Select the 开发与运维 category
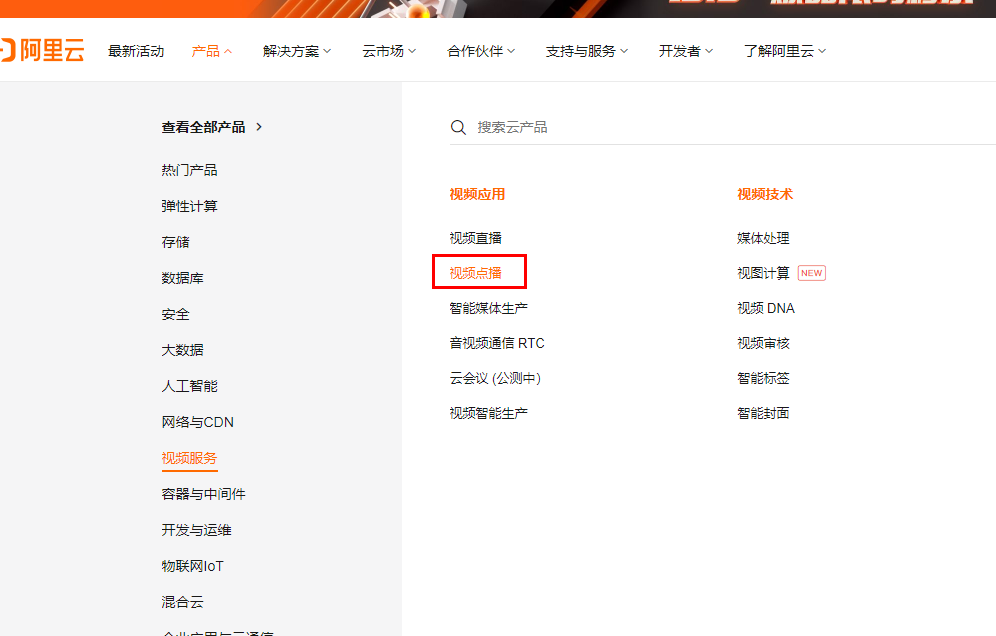 coord(196,530)
